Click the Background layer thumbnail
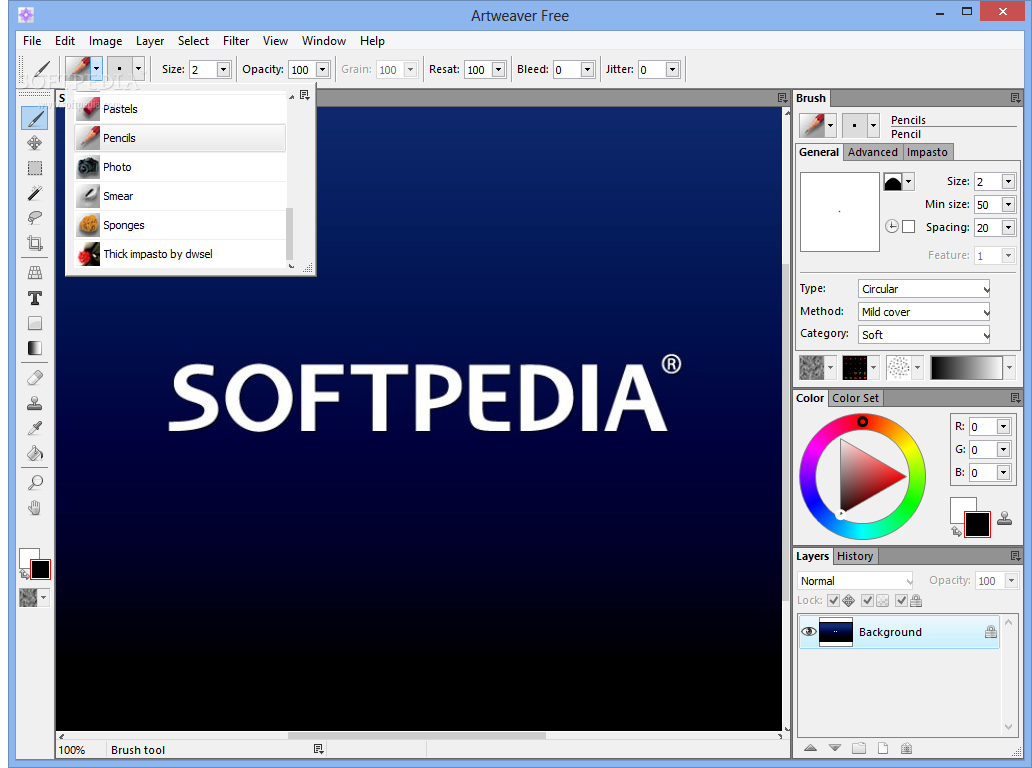This screenshot has width=1032, height=768. pos(835,632)
